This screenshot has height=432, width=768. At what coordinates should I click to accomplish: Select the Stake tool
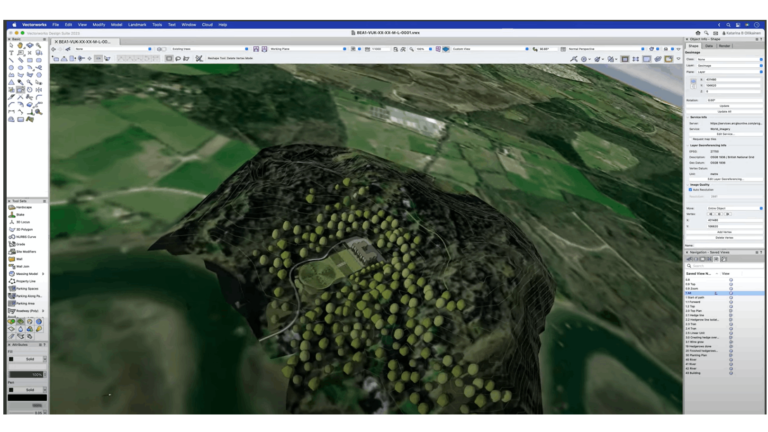coord(22,214)
